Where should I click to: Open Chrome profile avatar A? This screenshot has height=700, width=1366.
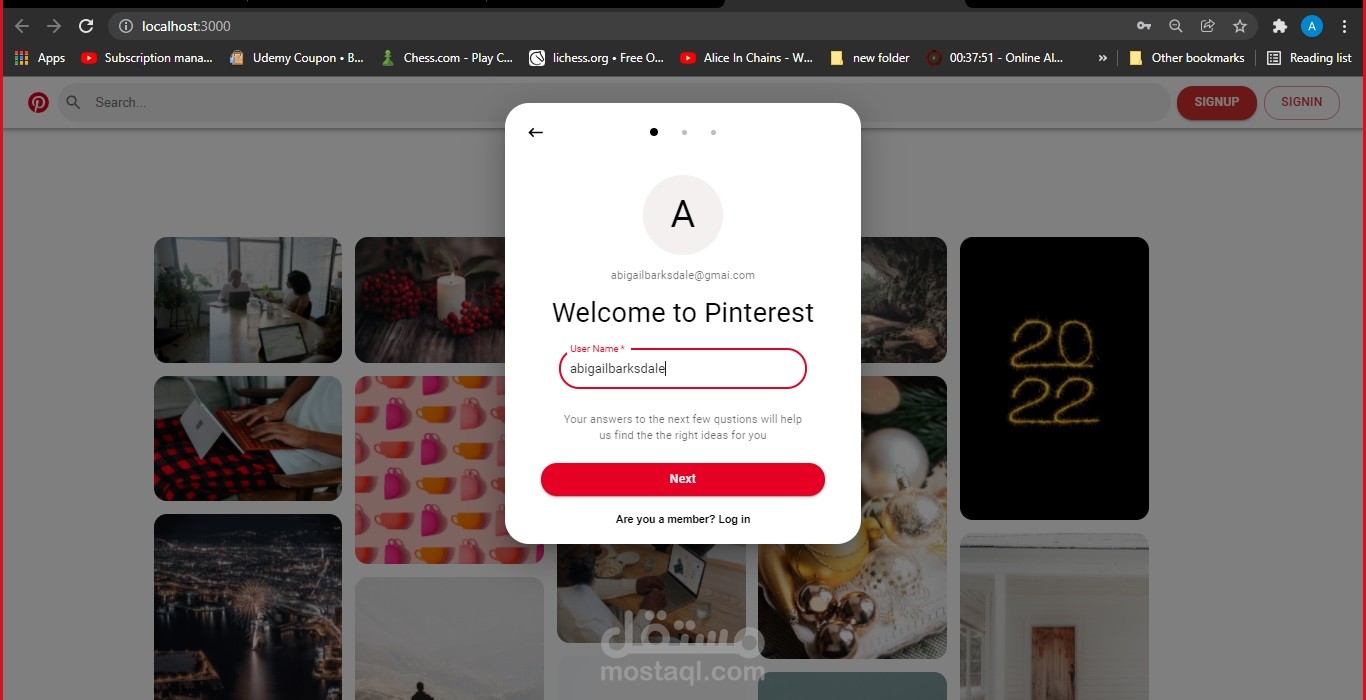click(x=1312, y=26)
